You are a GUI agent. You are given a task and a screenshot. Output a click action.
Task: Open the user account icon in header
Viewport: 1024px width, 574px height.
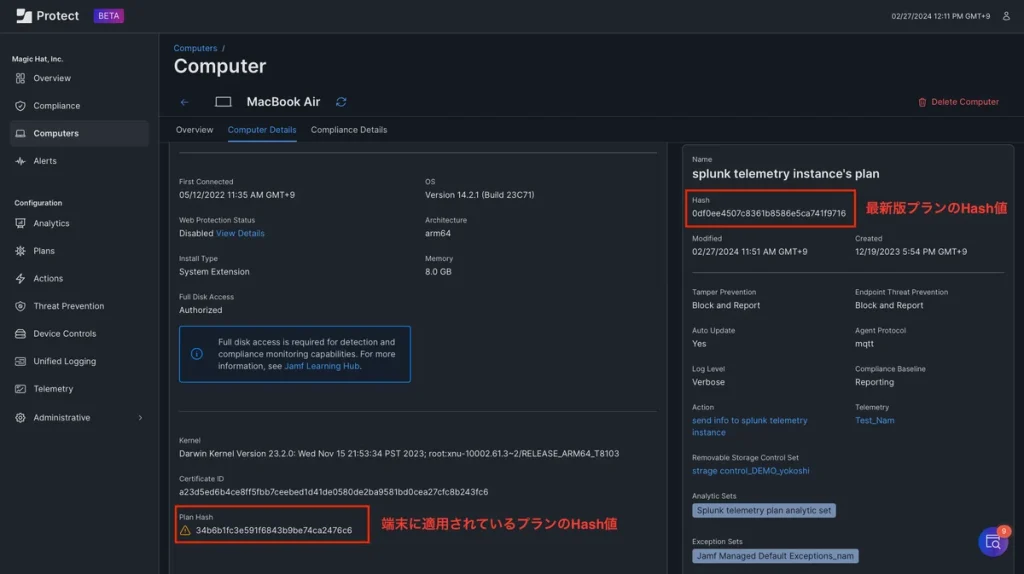click(x=1006, y=16)
